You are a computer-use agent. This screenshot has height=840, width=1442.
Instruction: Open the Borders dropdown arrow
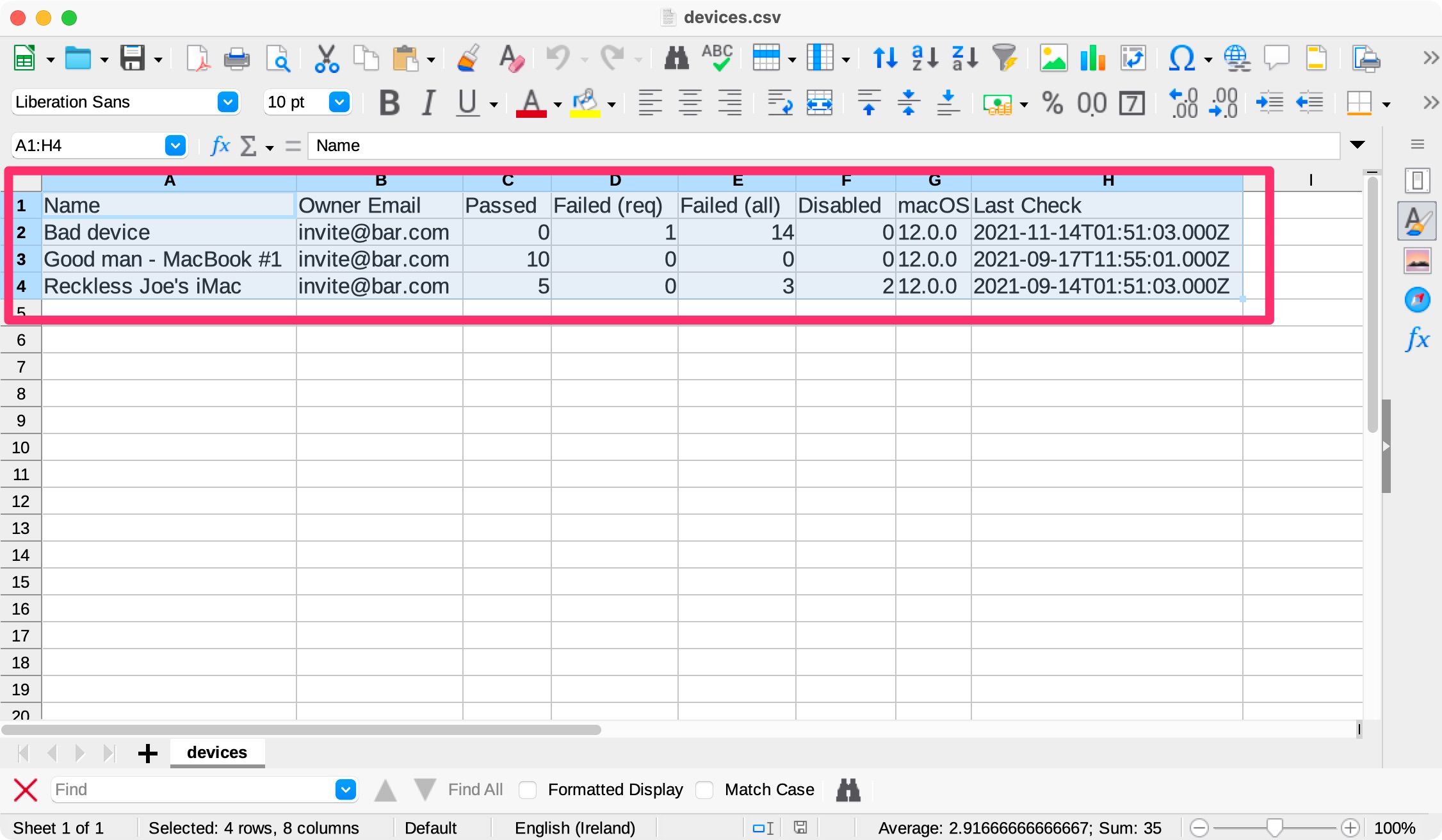click(1386, 104)
